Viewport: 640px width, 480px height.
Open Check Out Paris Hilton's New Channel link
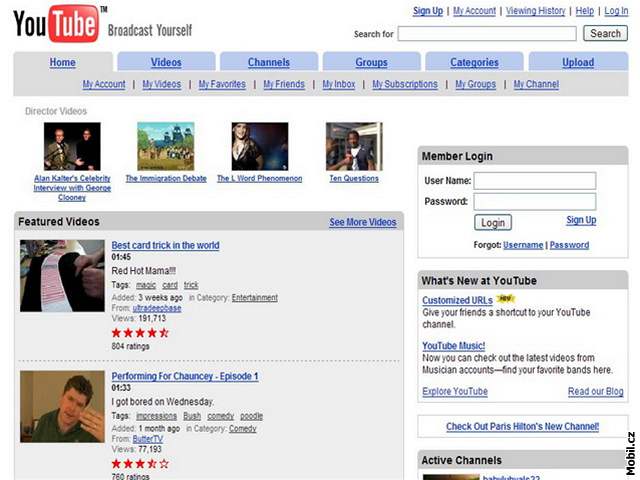522,427
